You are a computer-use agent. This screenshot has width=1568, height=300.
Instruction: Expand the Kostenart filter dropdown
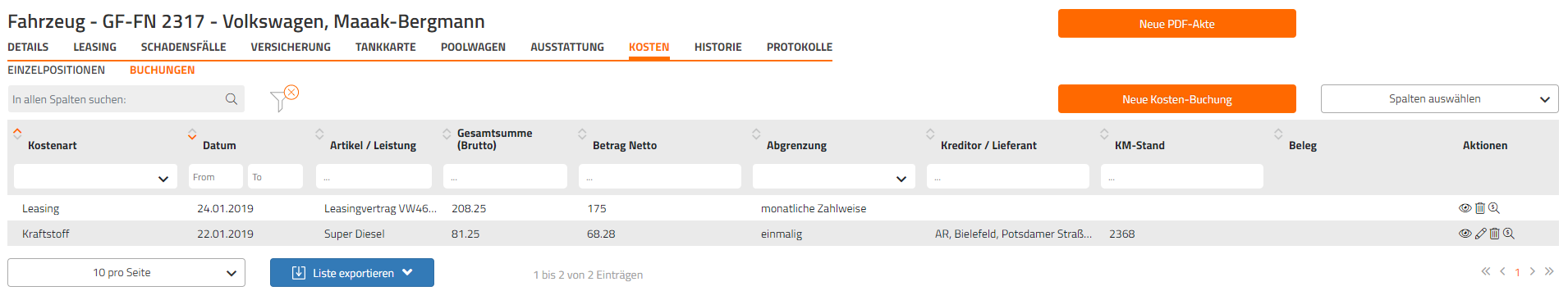coord(95,177)
